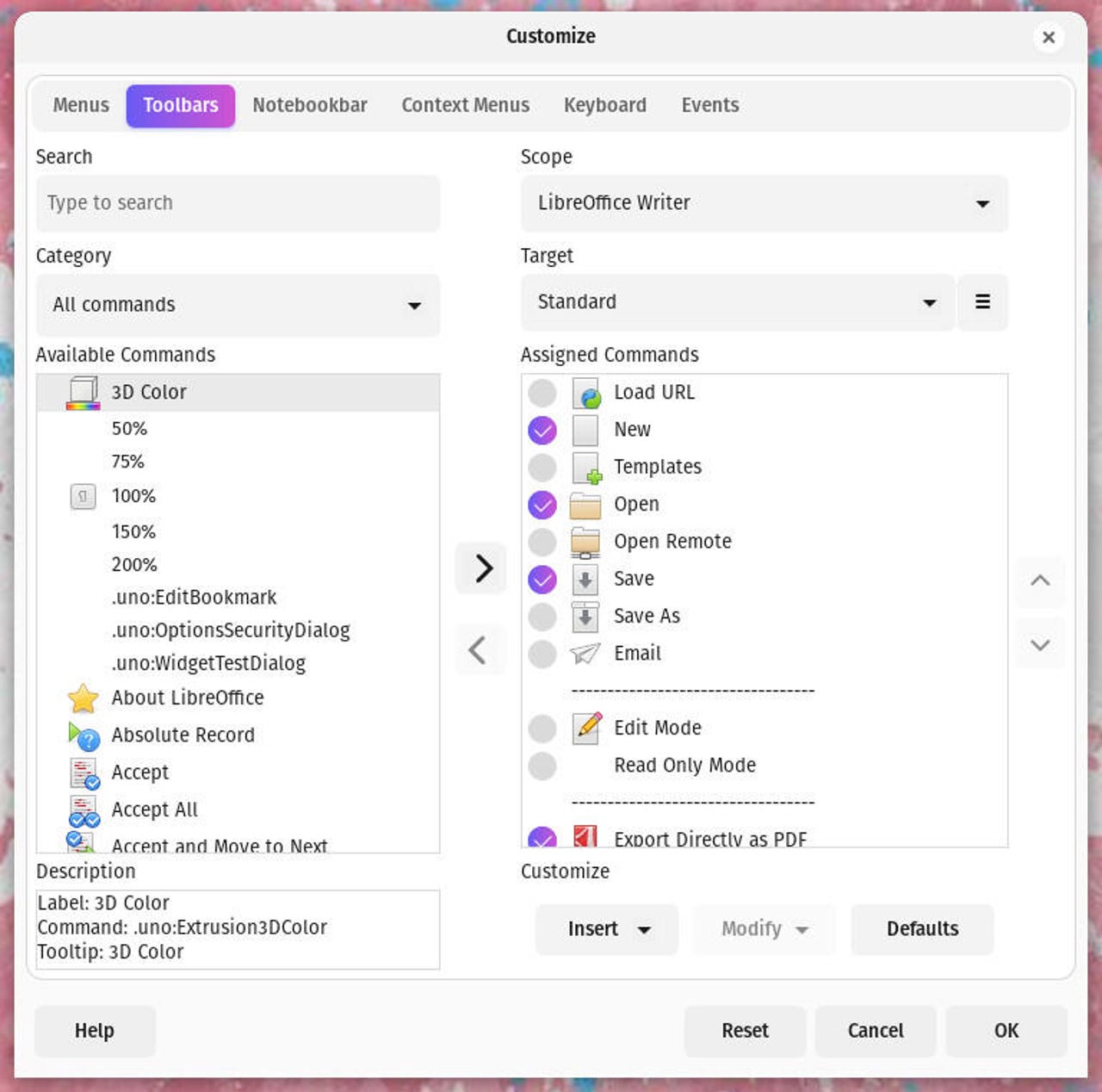Image resolution: width=1102 pixels, height=1092 pixels.
Task: Open the Events tab
Action: pyautogui.click(x=710, y=105)
